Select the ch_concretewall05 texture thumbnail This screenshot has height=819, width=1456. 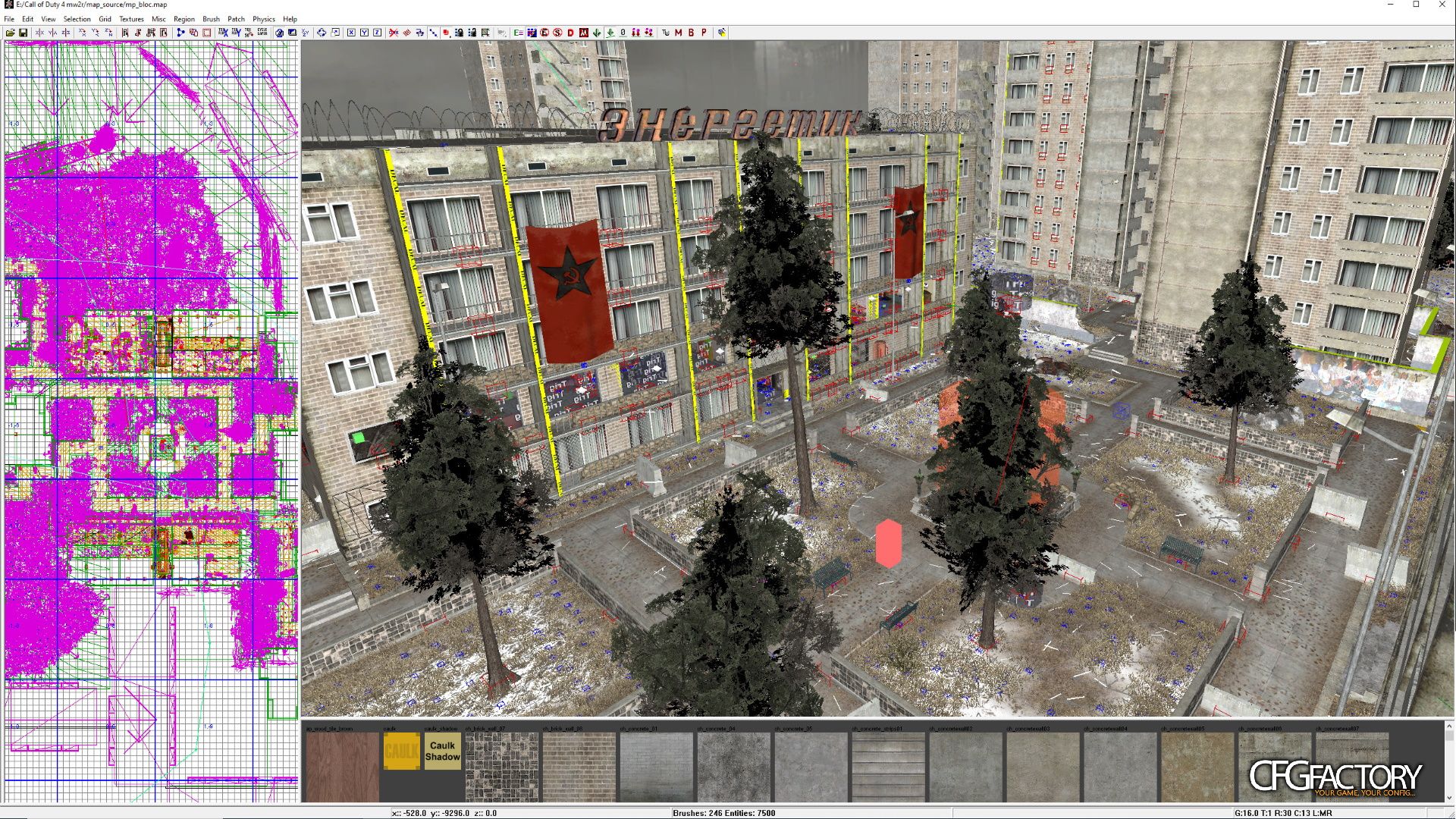click(x=1198, y=767)
